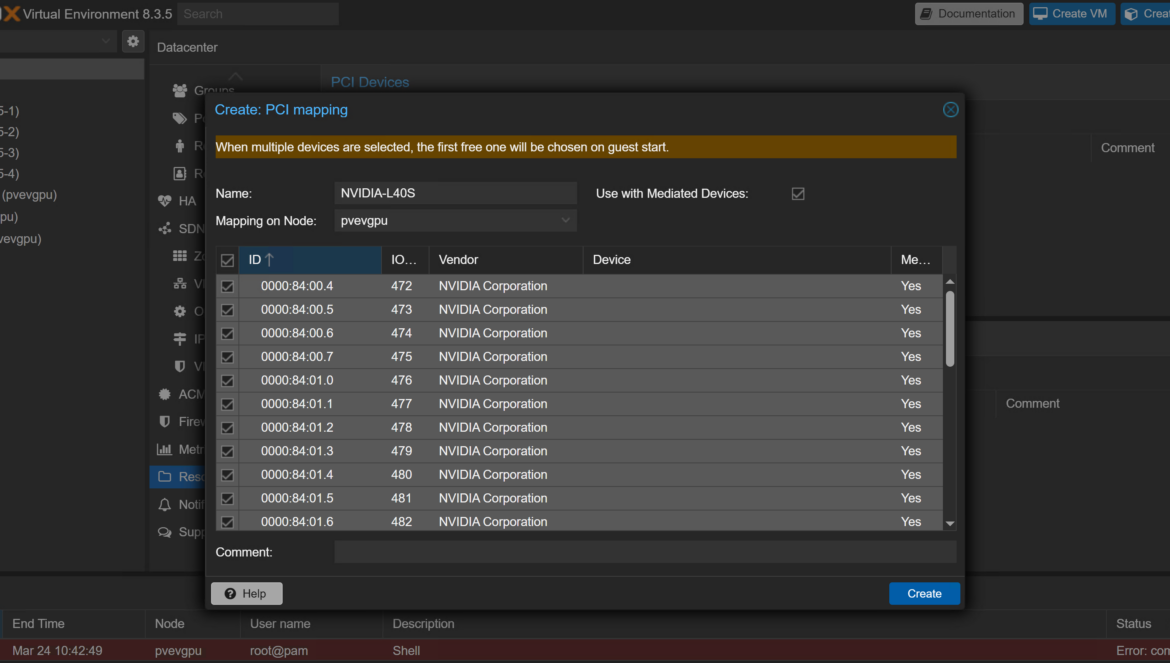
Task: Click the Support chat bubbles icon
Action: pos(165,532)
